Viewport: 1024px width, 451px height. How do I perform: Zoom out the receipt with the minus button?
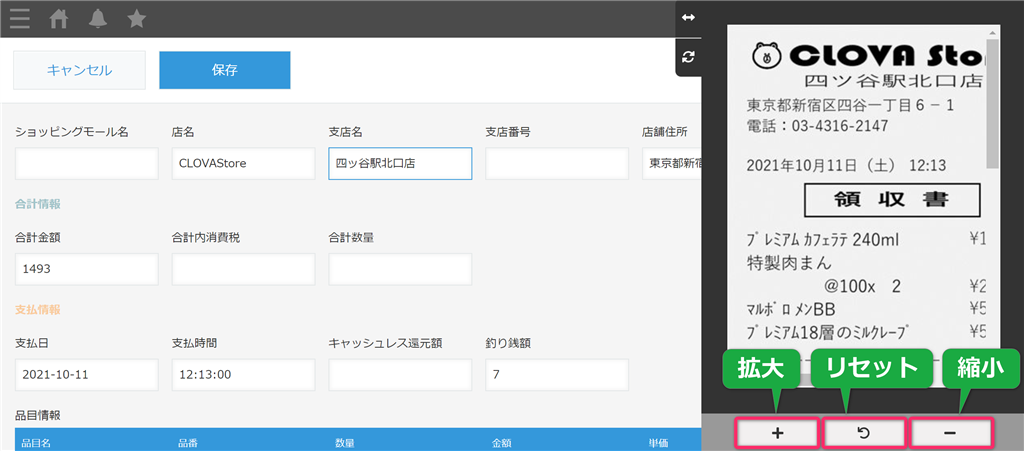(951, 433)
